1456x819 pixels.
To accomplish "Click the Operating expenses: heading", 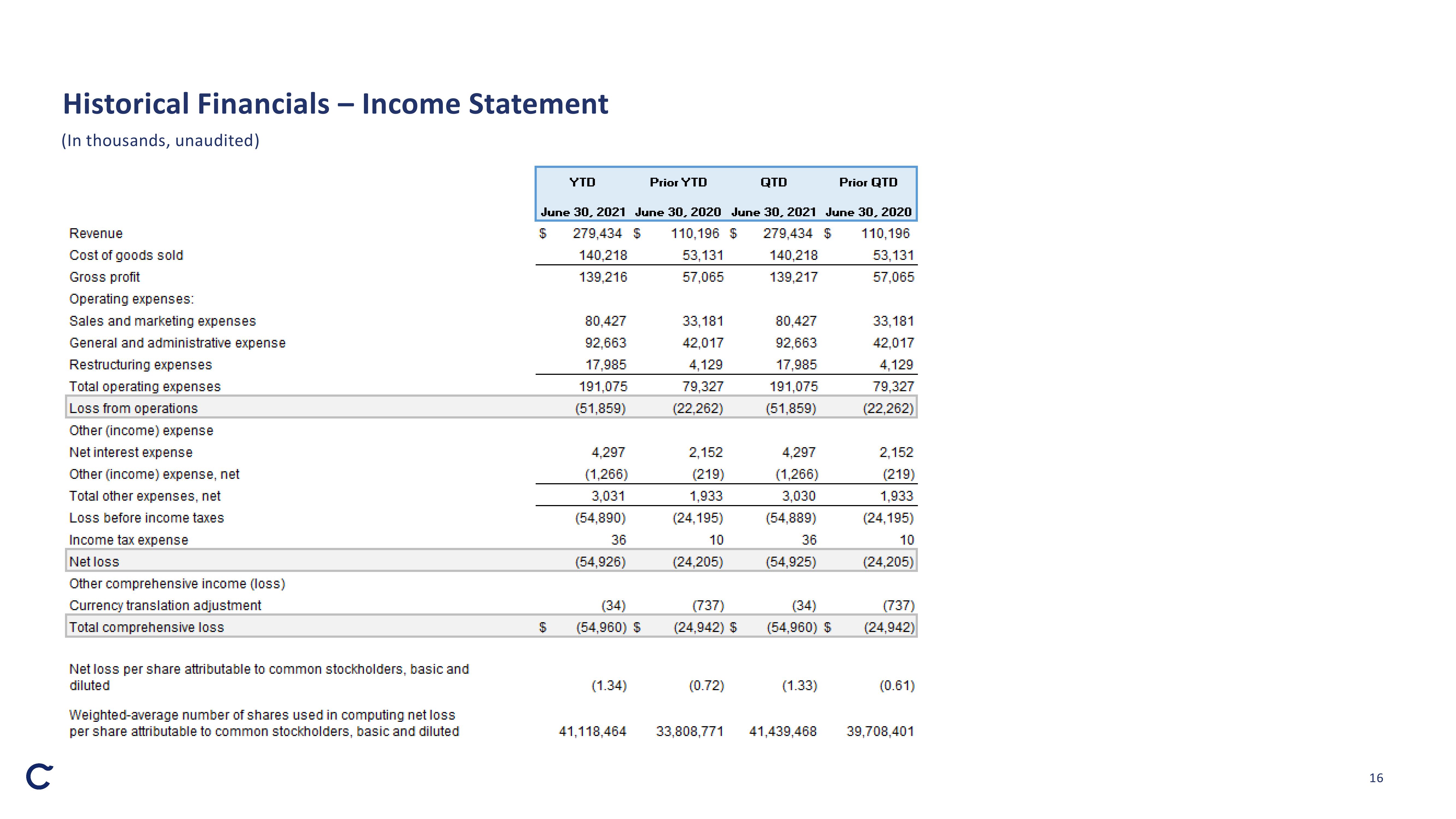I will [x=132, y=299].
